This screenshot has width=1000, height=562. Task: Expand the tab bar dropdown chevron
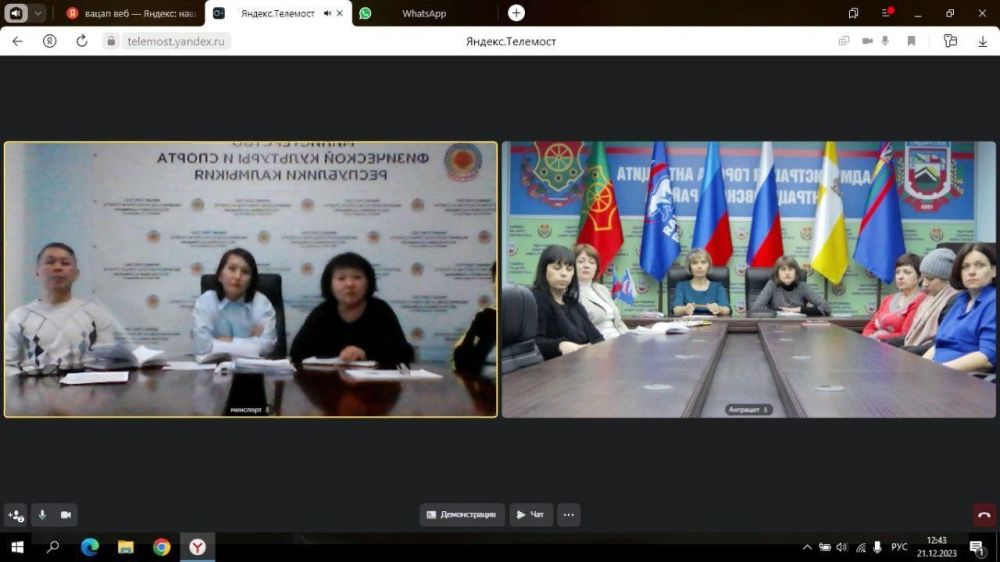point(38,13)
